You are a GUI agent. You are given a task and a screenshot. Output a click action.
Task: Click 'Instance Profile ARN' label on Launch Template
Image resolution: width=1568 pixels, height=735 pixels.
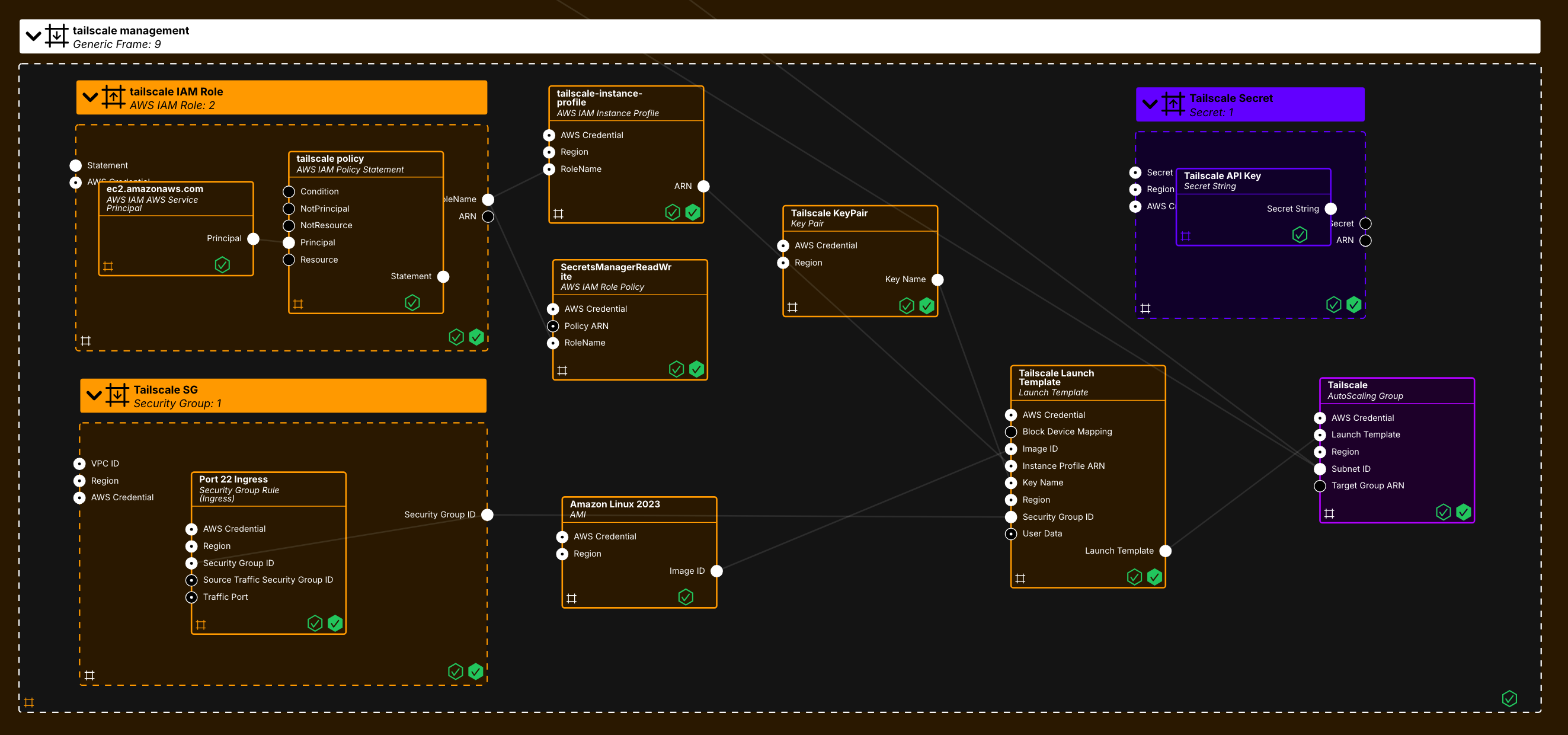click(x=1063, y=466)
